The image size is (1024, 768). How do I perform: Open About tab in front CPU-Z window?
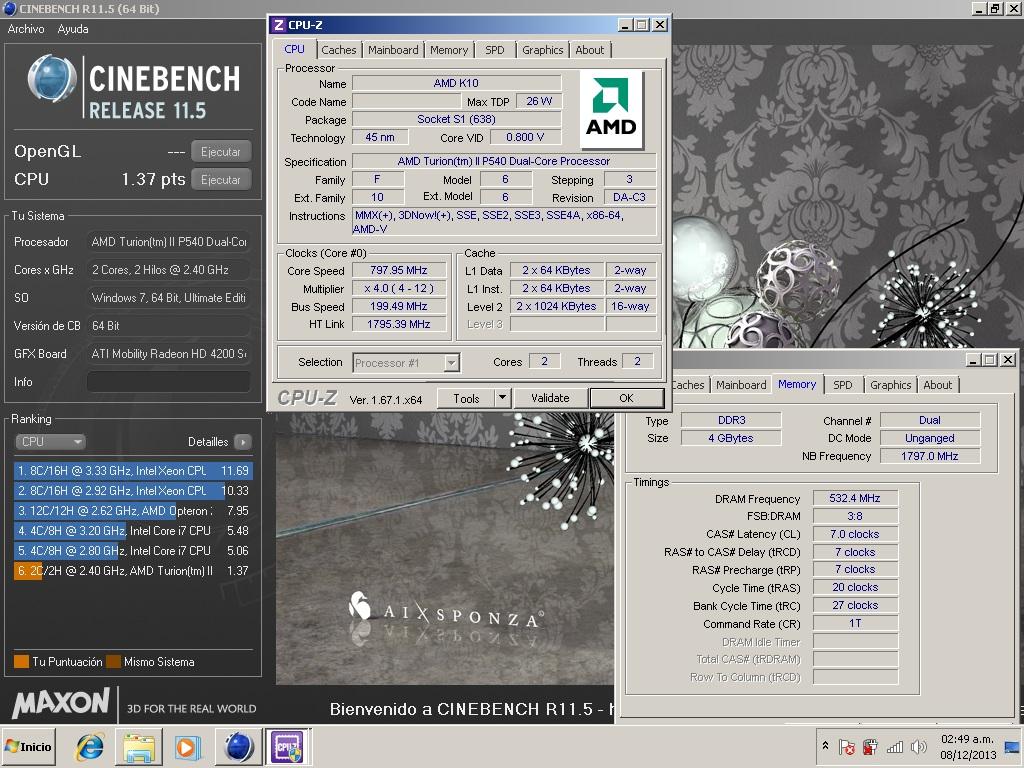coord(590,50)
